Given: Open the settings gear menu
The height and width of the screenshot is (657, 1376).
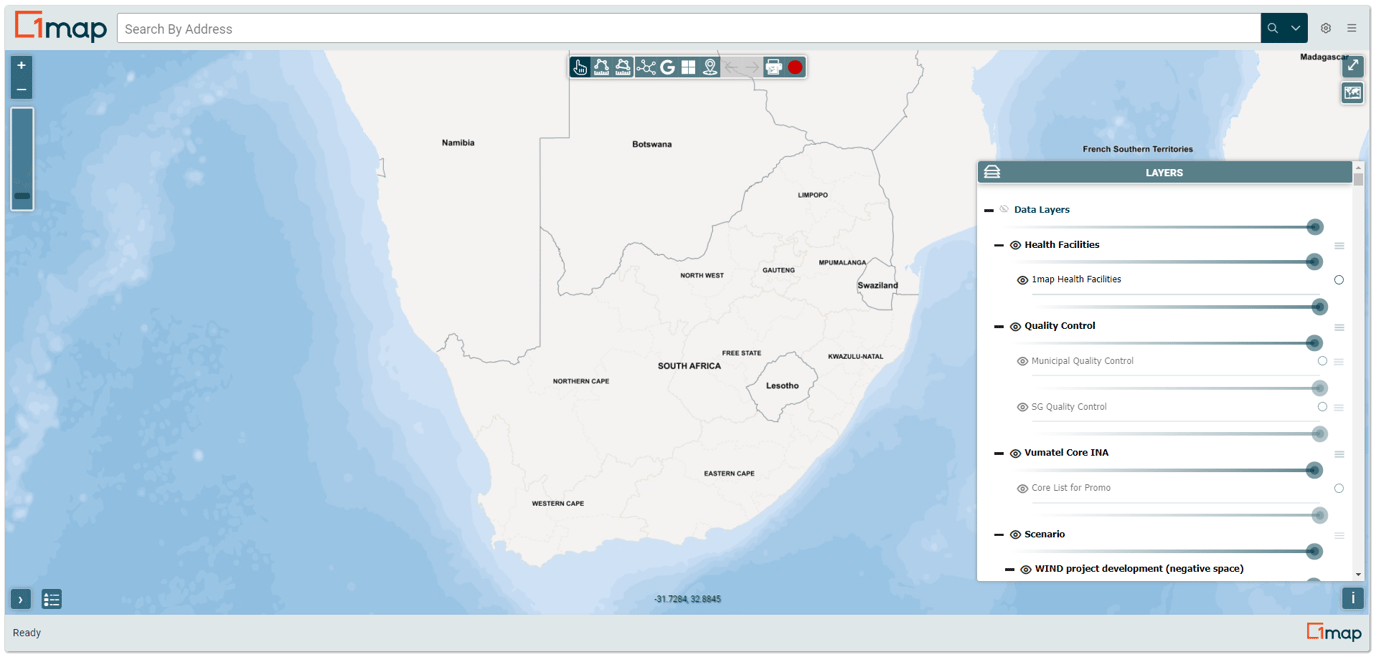Looking at the screenshot, I should click(1326, 27).
